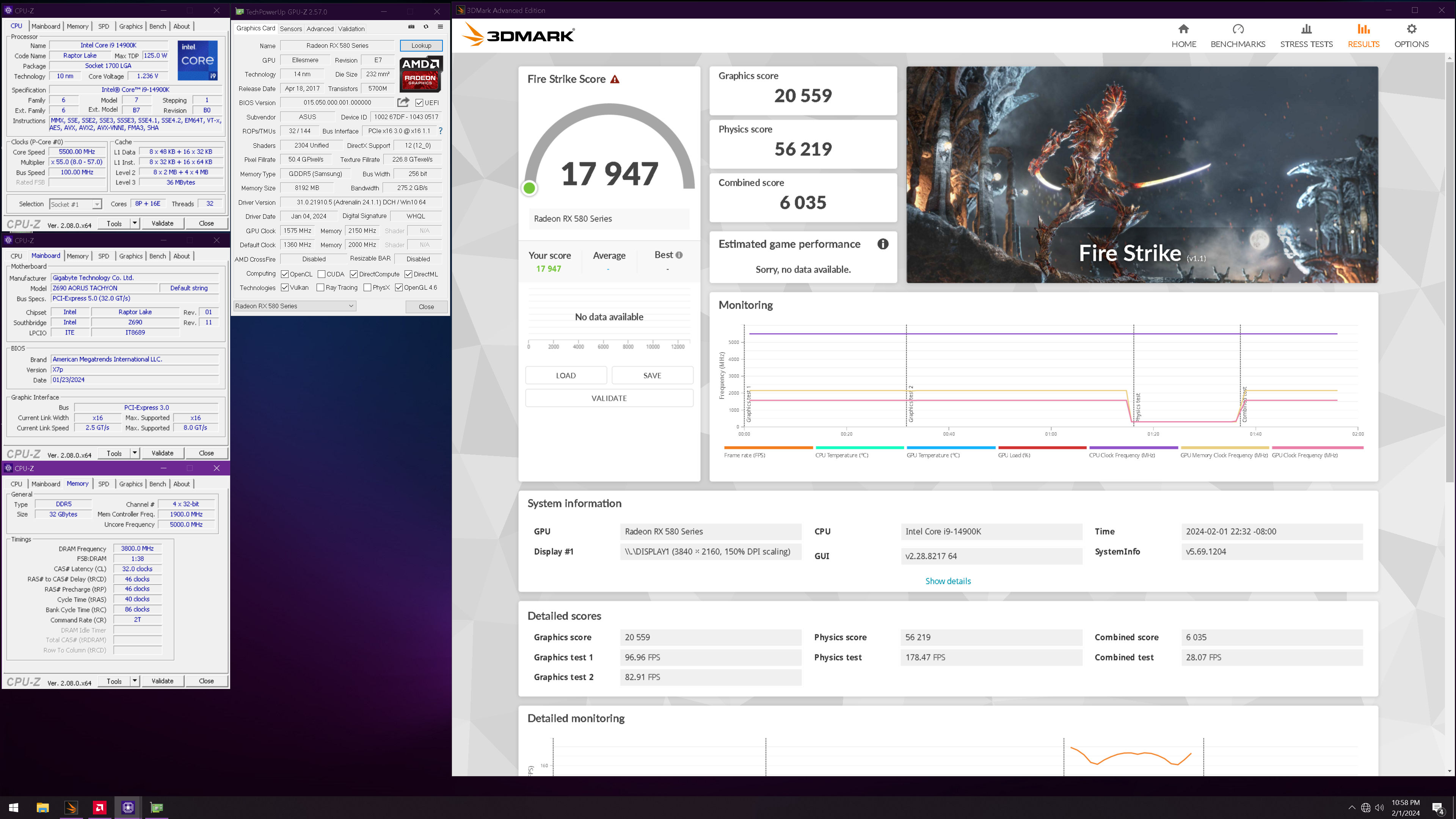Click the GPU Load (%) red legend swatch

[1042, 448]
